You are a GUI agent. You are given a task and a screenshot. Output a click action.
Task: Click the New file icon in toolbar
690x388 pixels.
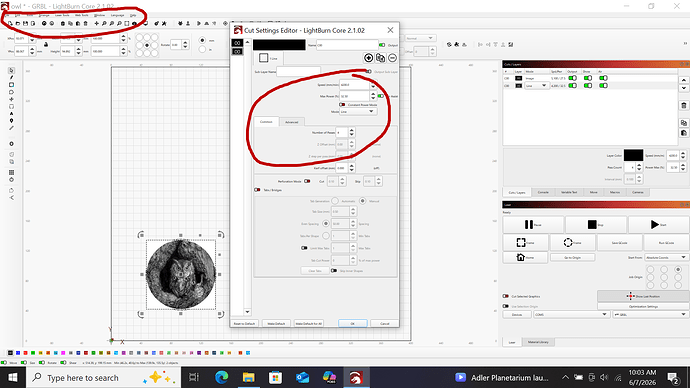(x=10, y=23)
